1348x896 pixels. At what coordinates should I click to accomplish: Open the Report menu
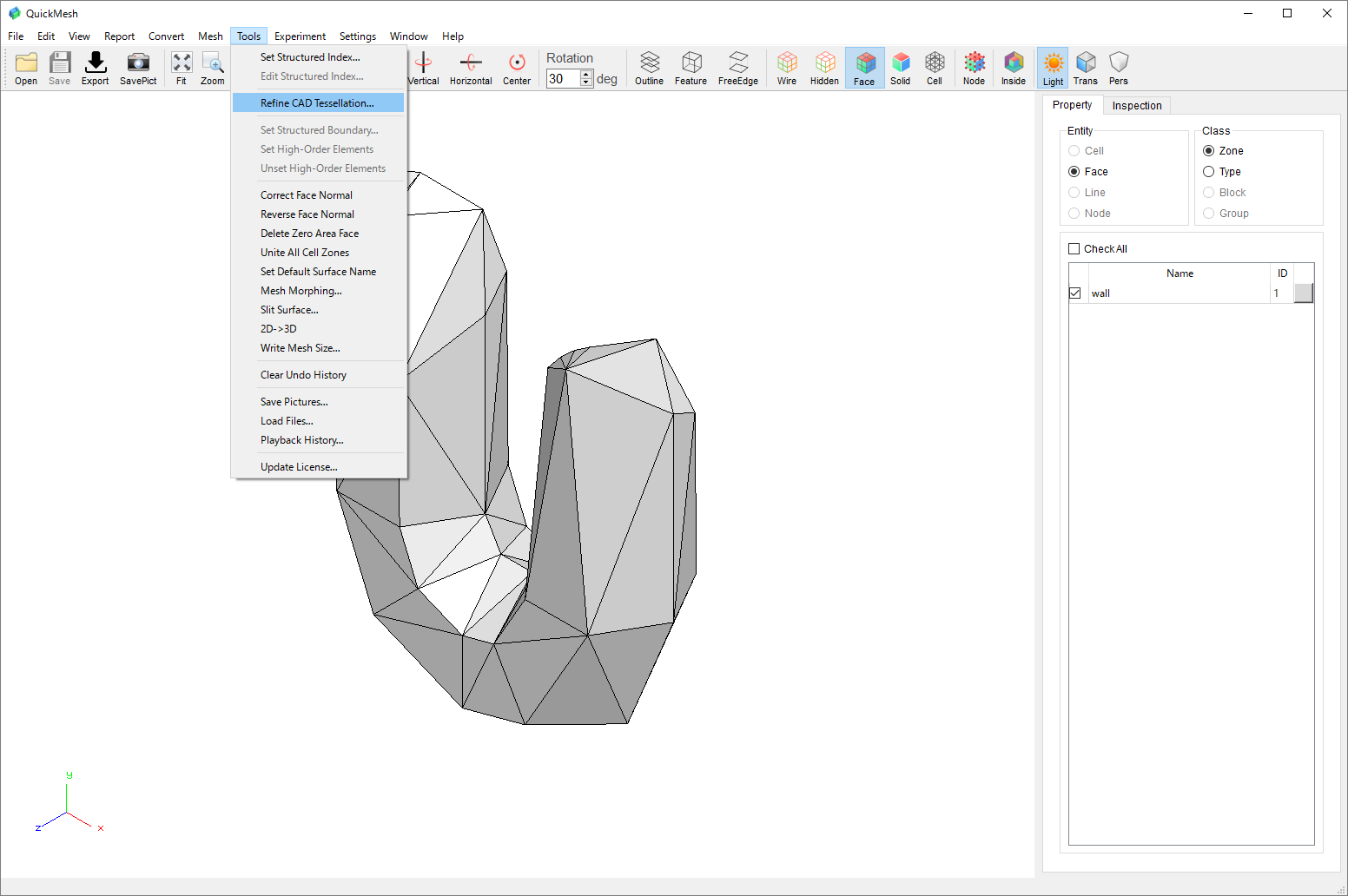[x=120, y=36]
